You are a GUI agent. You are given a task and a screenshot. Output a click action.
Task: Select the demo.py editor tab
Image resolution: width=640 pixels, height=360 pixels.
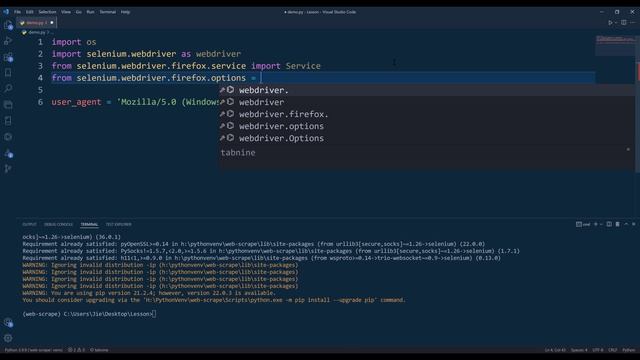[36, 23]
